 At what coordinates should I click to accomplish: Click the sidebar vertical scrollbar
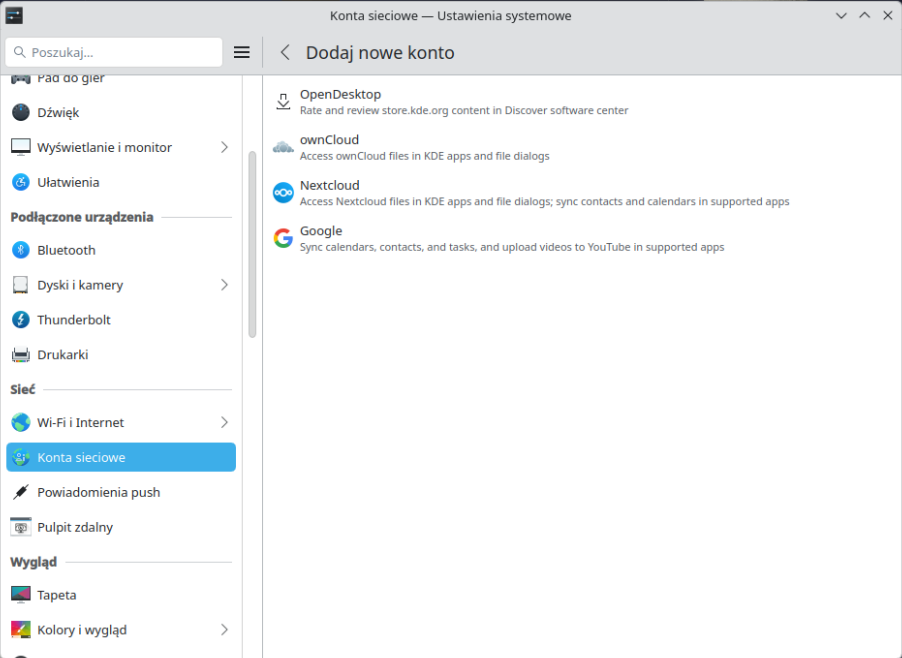click(252, 244)
